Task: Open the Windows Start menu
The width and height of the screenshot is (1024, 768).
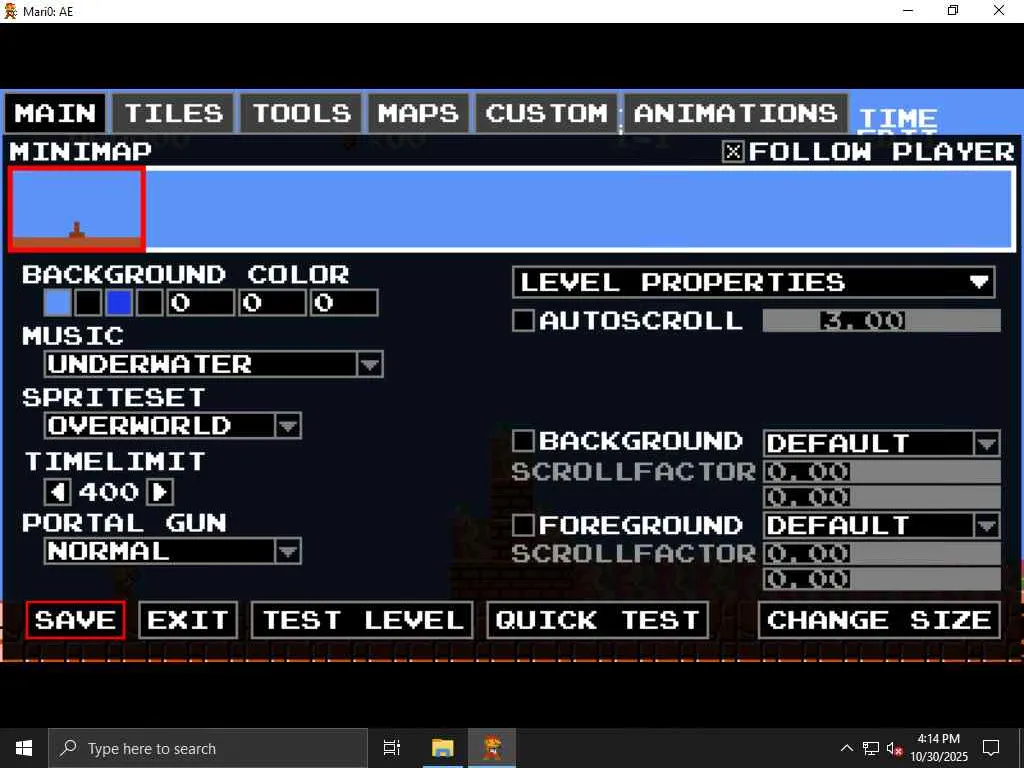Action: [24, 748]
